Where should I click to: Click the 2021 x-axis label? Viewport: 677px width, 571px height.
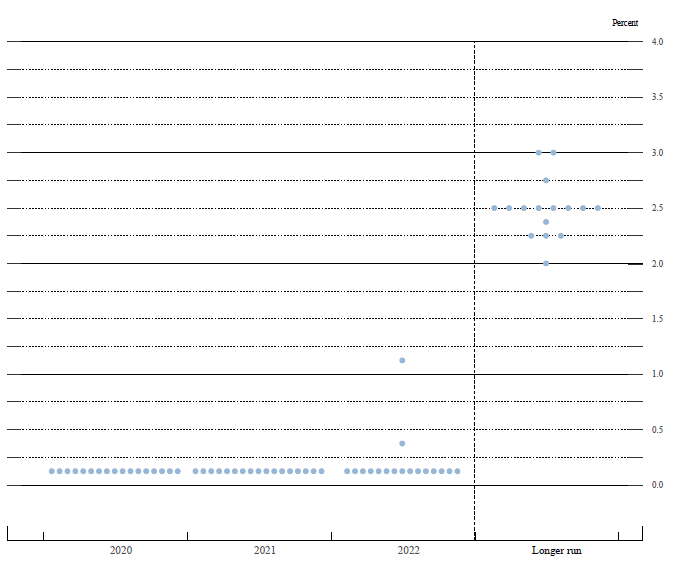pos(265,551)
